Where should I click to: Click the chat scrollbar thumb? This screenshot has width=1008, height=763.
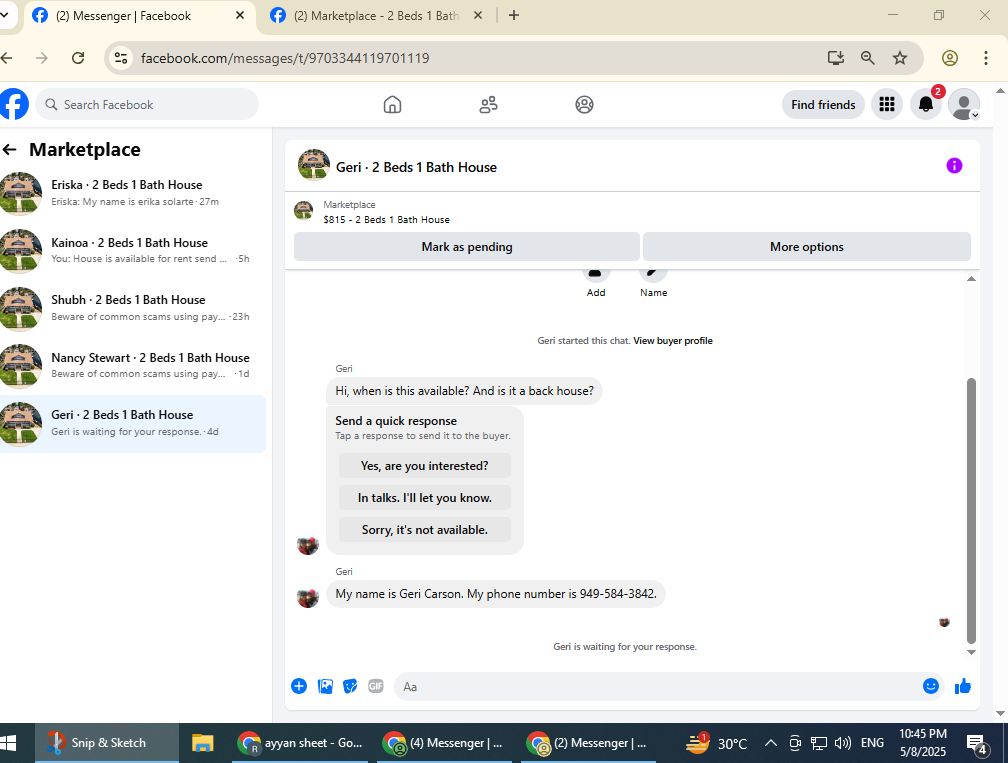pyautogui.click(x=971, y=511)
